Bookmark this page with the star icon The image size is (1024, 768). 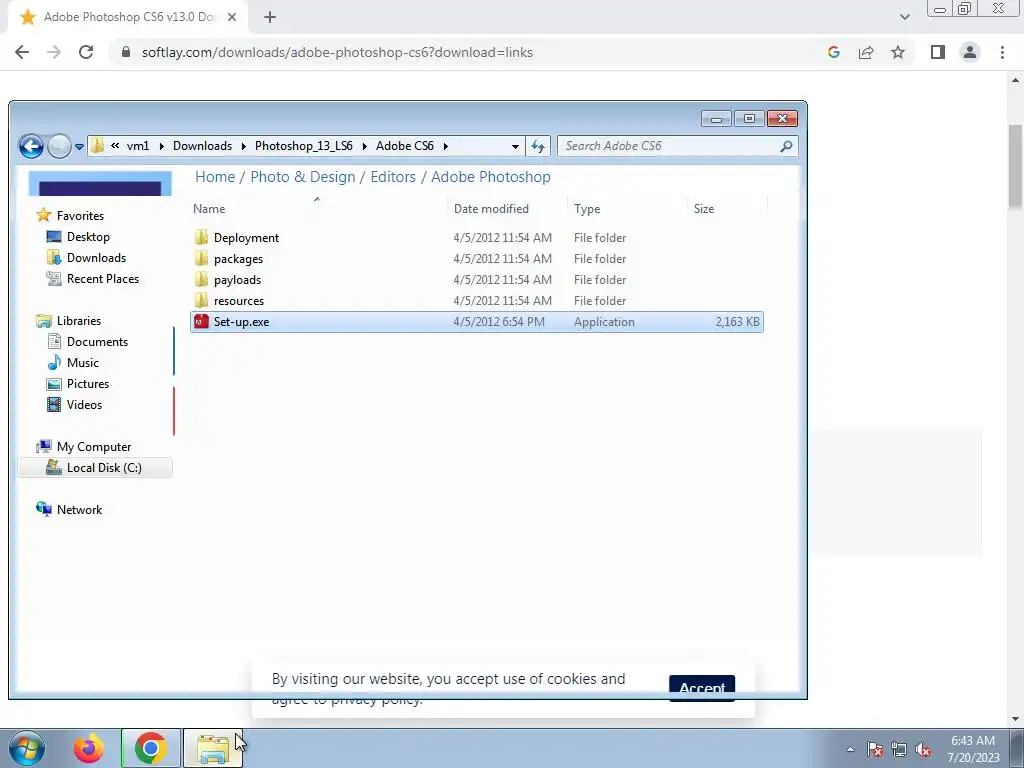click(898, 52)
